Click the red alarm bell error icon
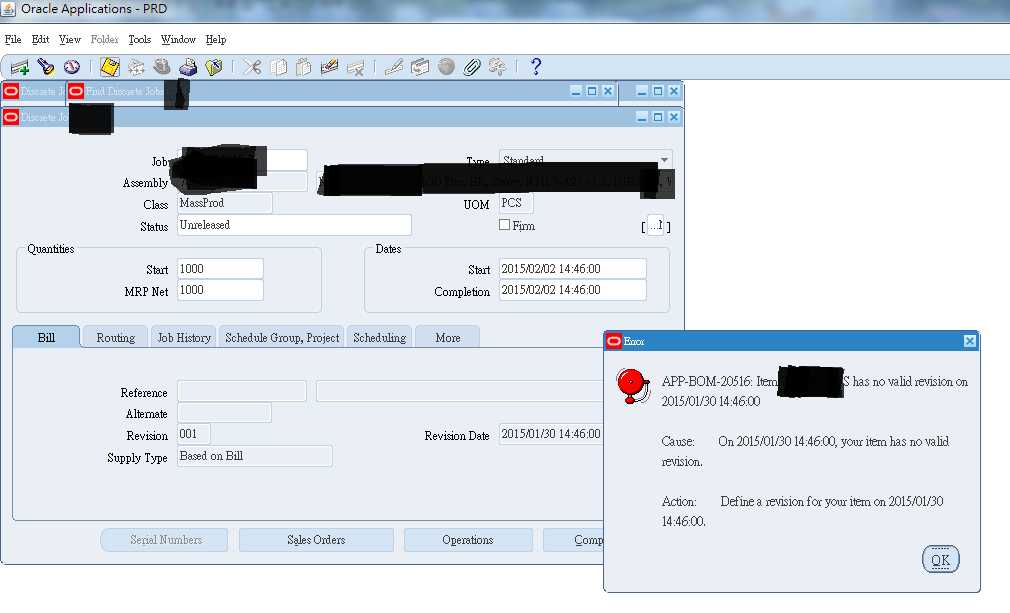The height and width of the screenshot is (613, 1010). pos(632,386)
